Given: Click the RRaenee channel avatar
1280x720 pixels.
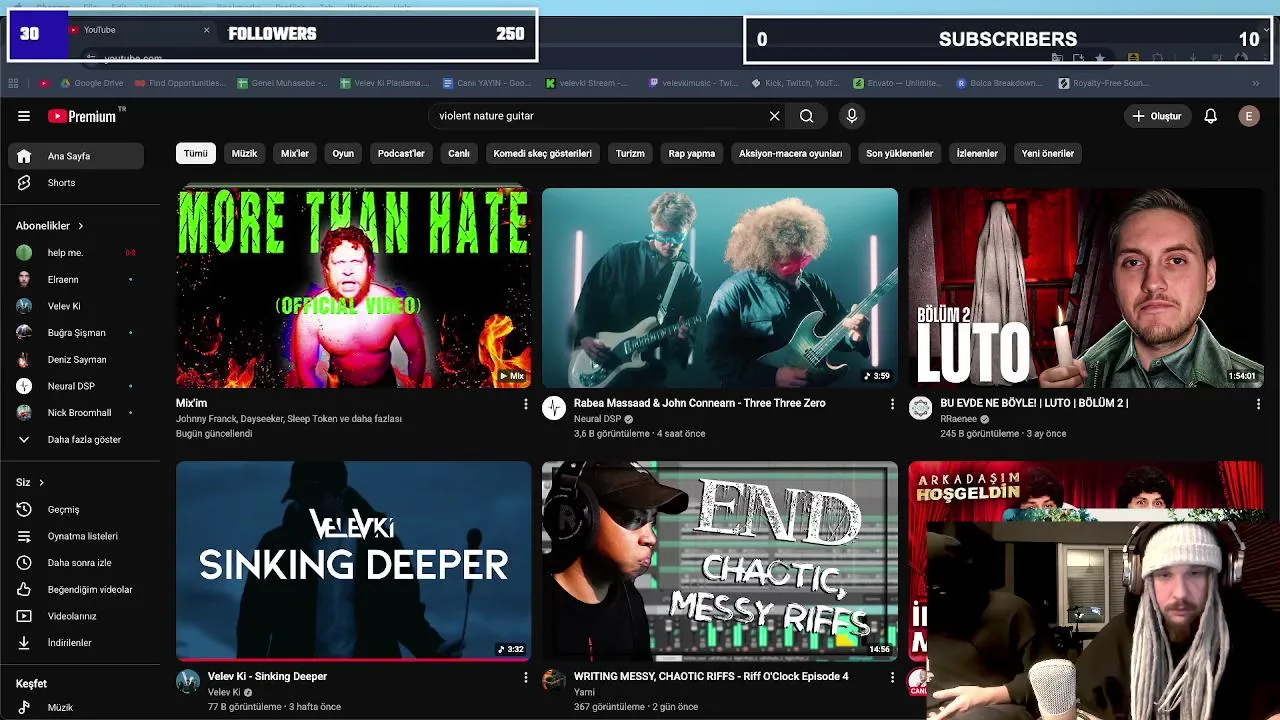Looking at the screenshot, I should (x=921, y=408).
